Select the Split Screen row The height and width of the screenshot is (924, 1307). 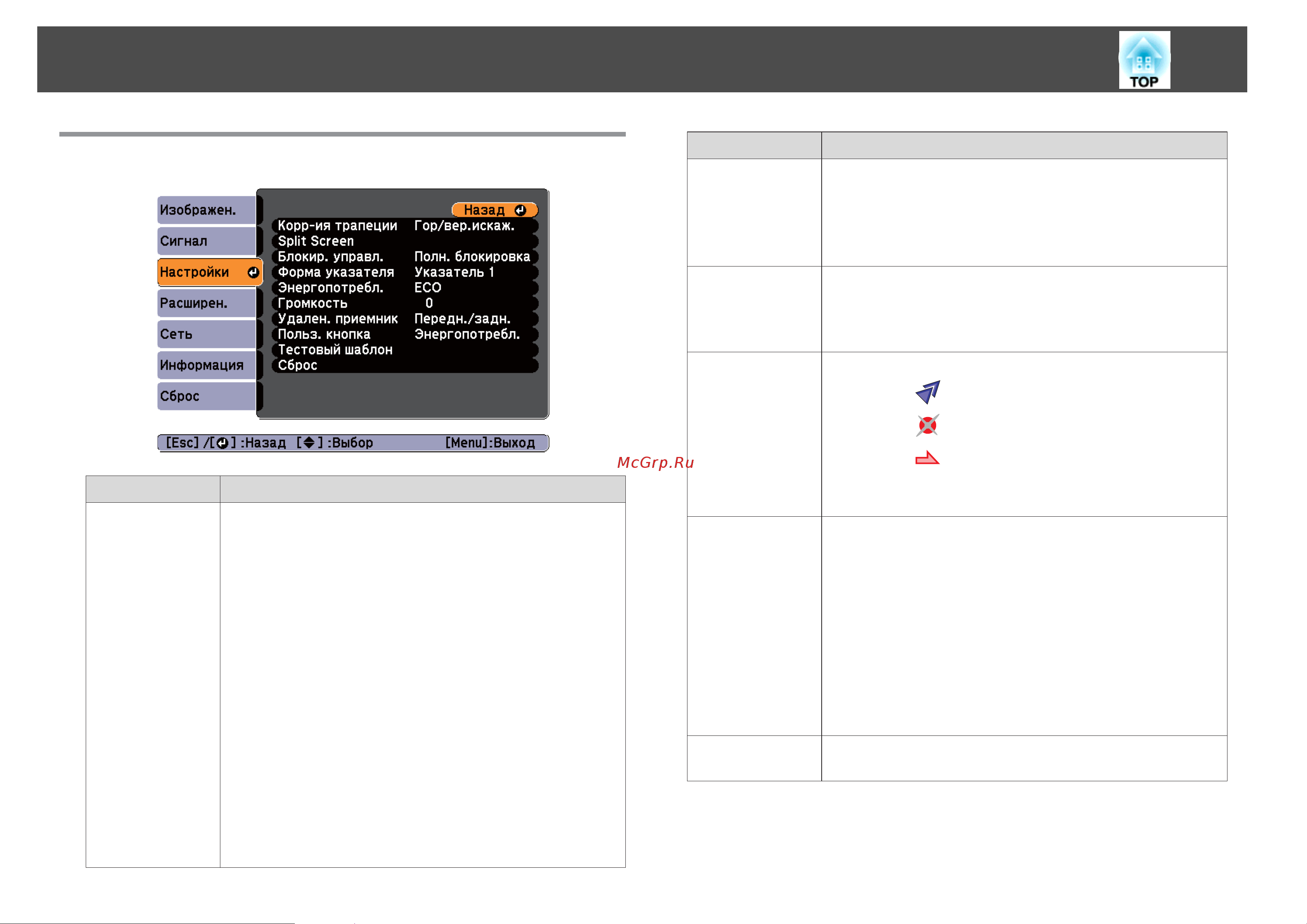coord(405,241)
